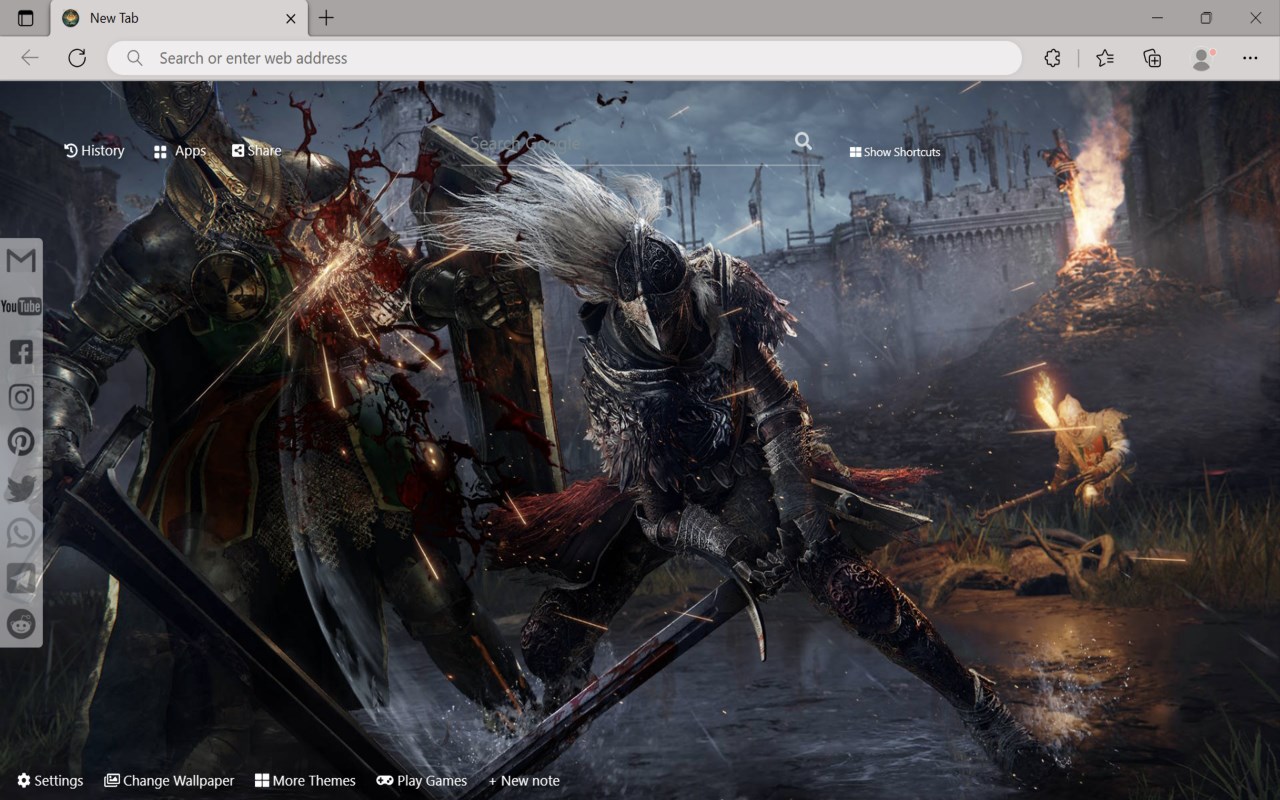Open browser Extensions puzzle icon
The height and width of the screenshot is (800, 1280).
click(x=1052, y=58)
